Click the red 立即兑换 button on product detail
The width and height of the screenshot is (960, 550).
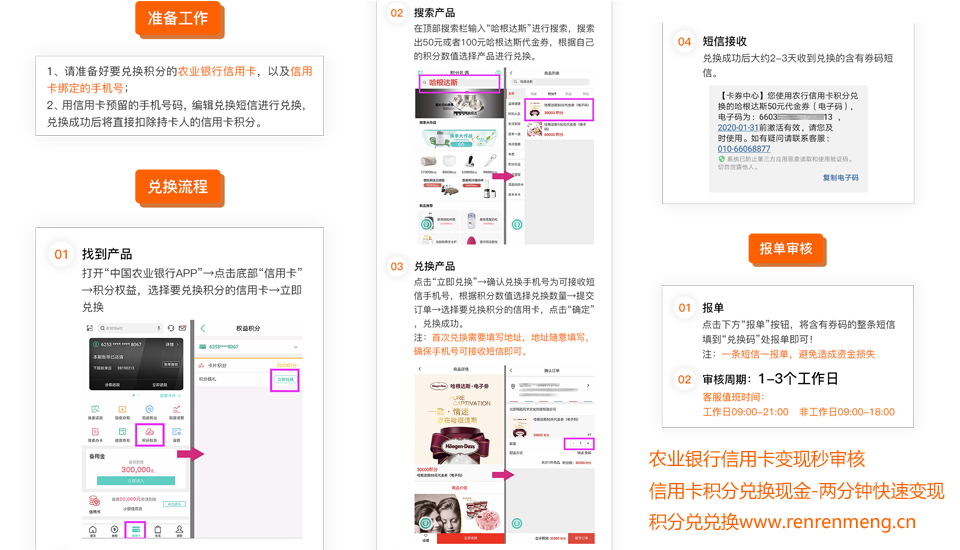click(x=471, y=538)
